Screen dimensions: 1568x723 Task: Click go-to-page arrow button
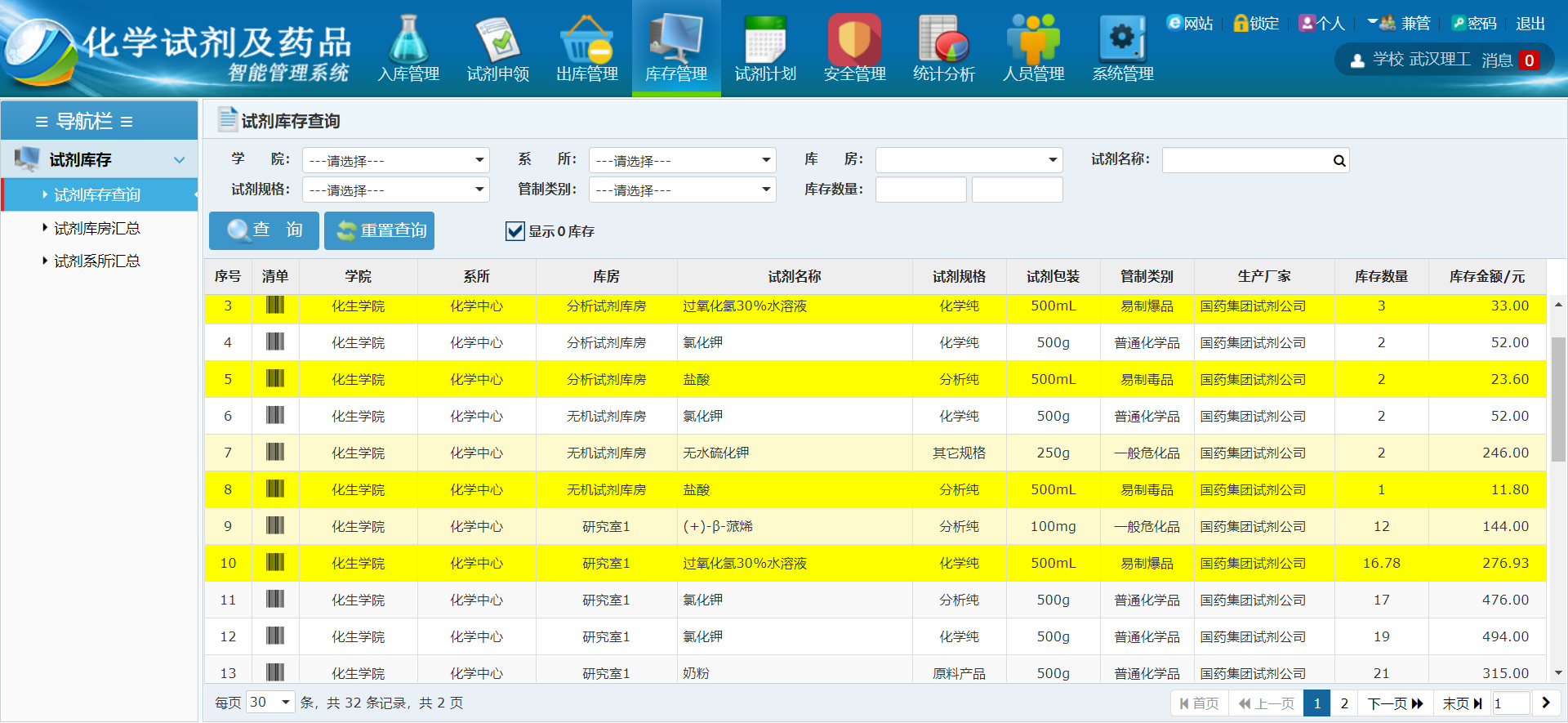pos(1545,703)
